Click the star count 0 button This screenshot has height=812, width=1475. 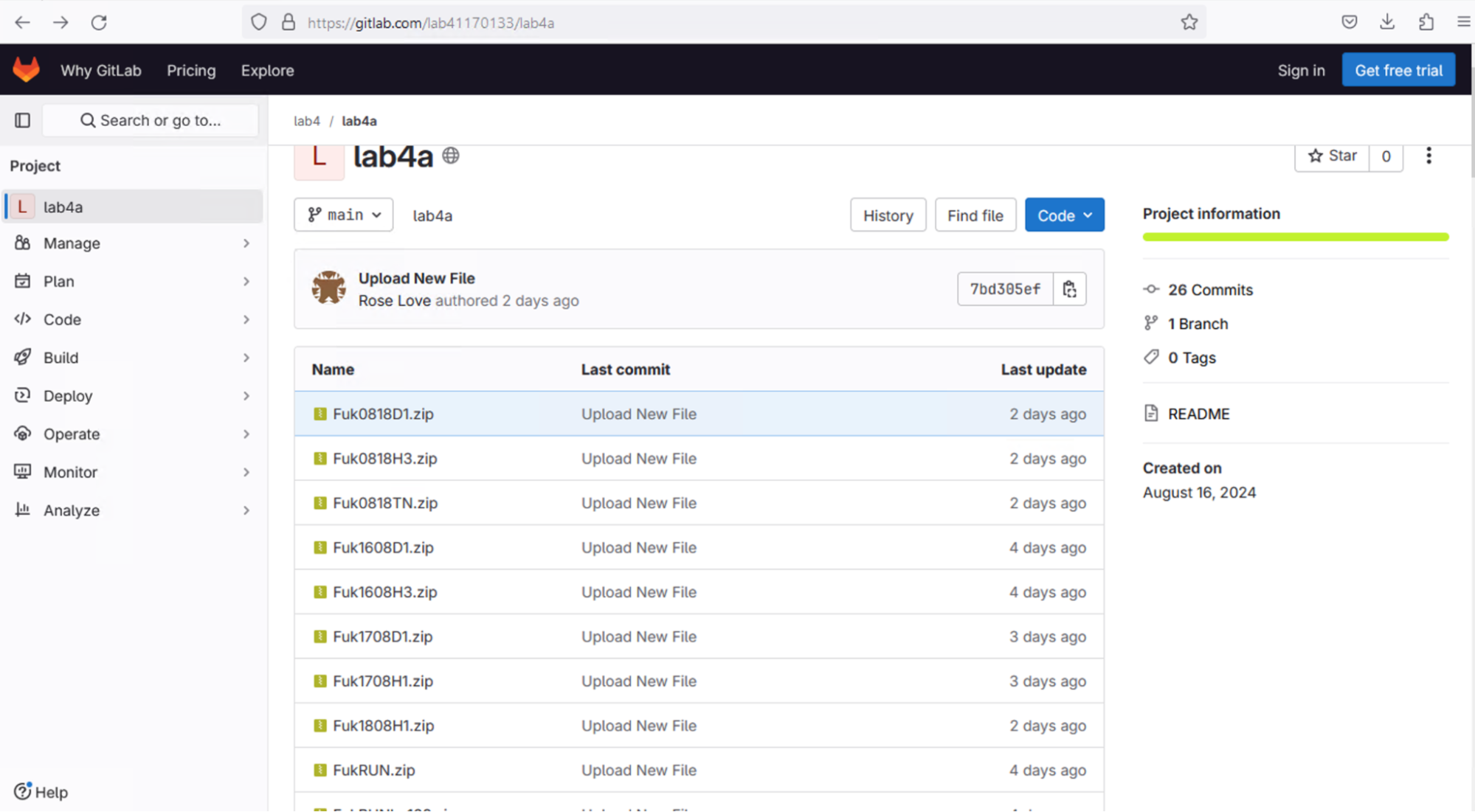point(1386,156)
